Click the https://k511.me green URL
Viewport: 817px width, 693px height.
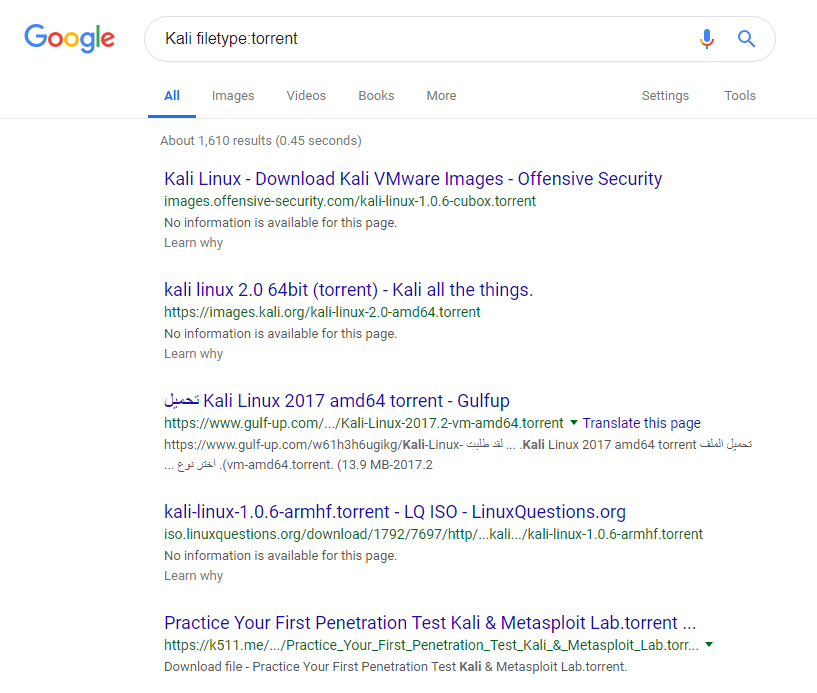[431, 645]
